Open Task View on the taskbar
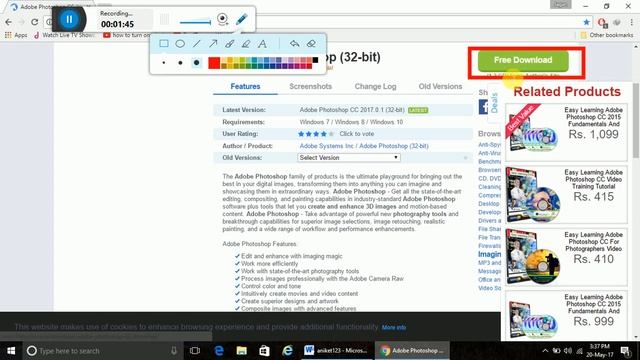 coord(195,351)
